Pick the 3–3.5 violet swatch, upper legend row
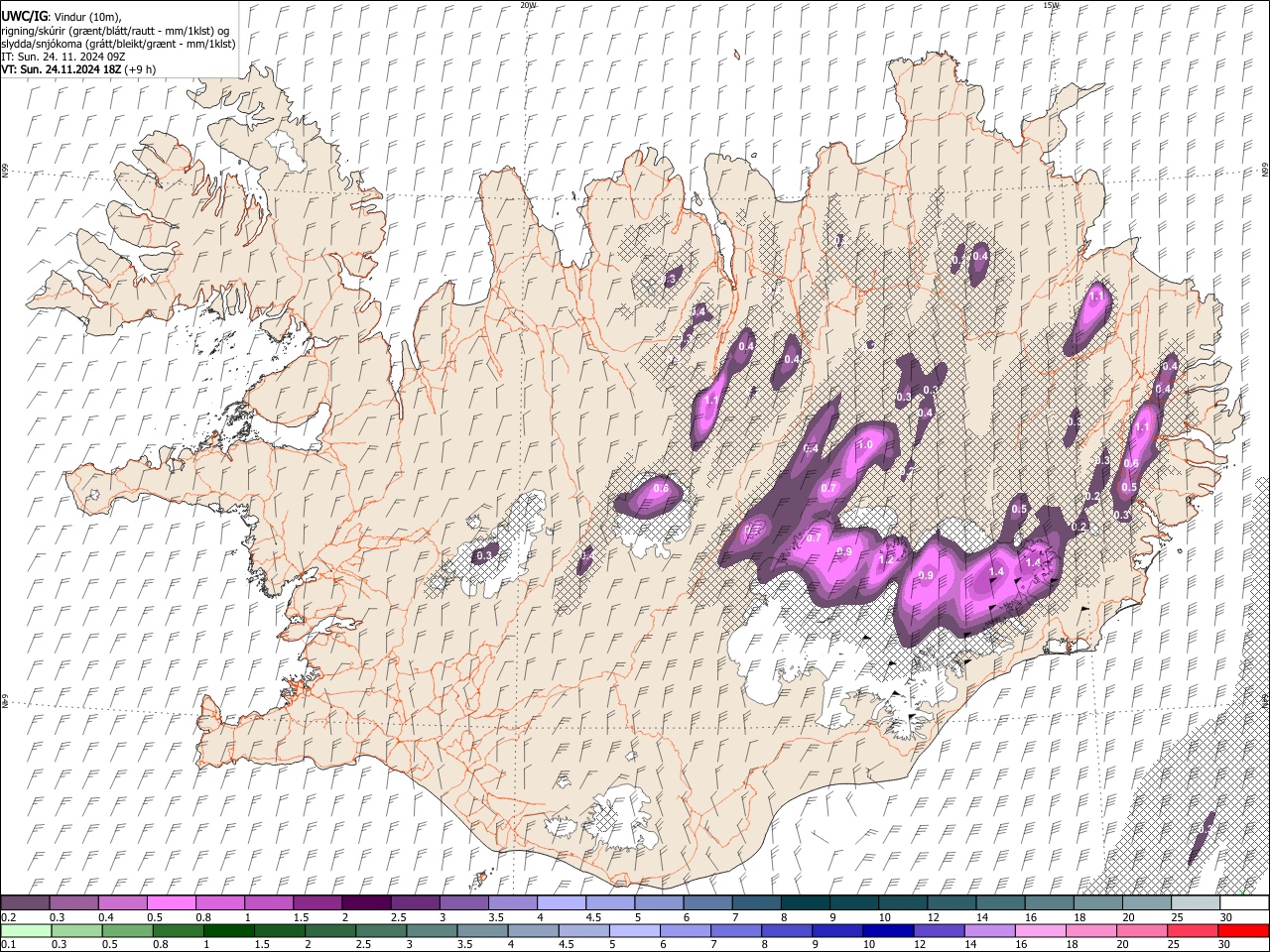This screenshot has width=1270, height=952. tap(463, 902)
